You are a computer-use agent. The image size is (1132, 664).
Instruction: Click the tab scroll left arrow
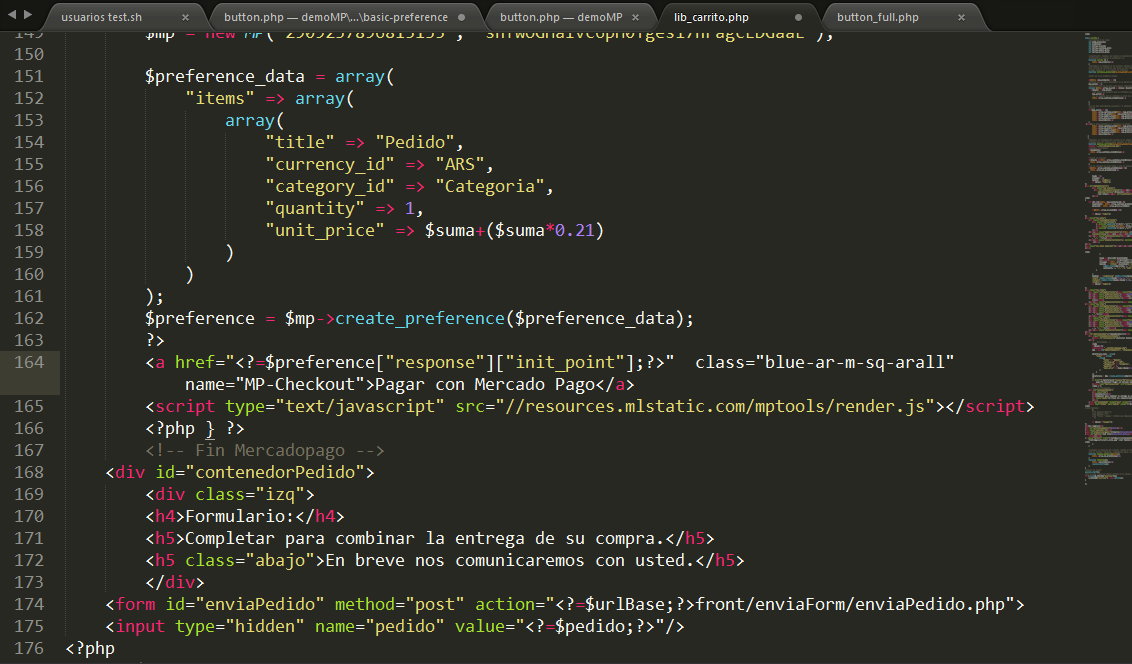coord(12,14)
